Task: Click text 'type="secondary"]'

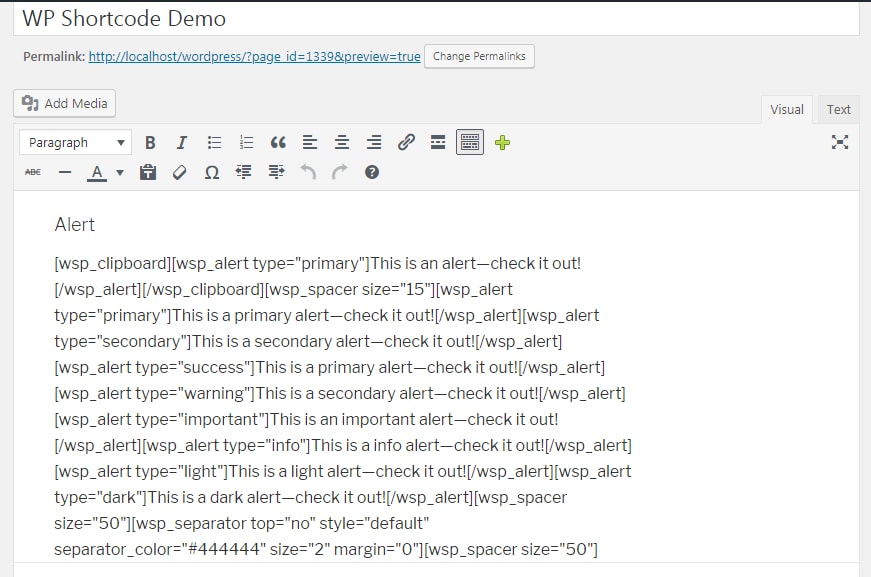Action: tap(123, 341)
